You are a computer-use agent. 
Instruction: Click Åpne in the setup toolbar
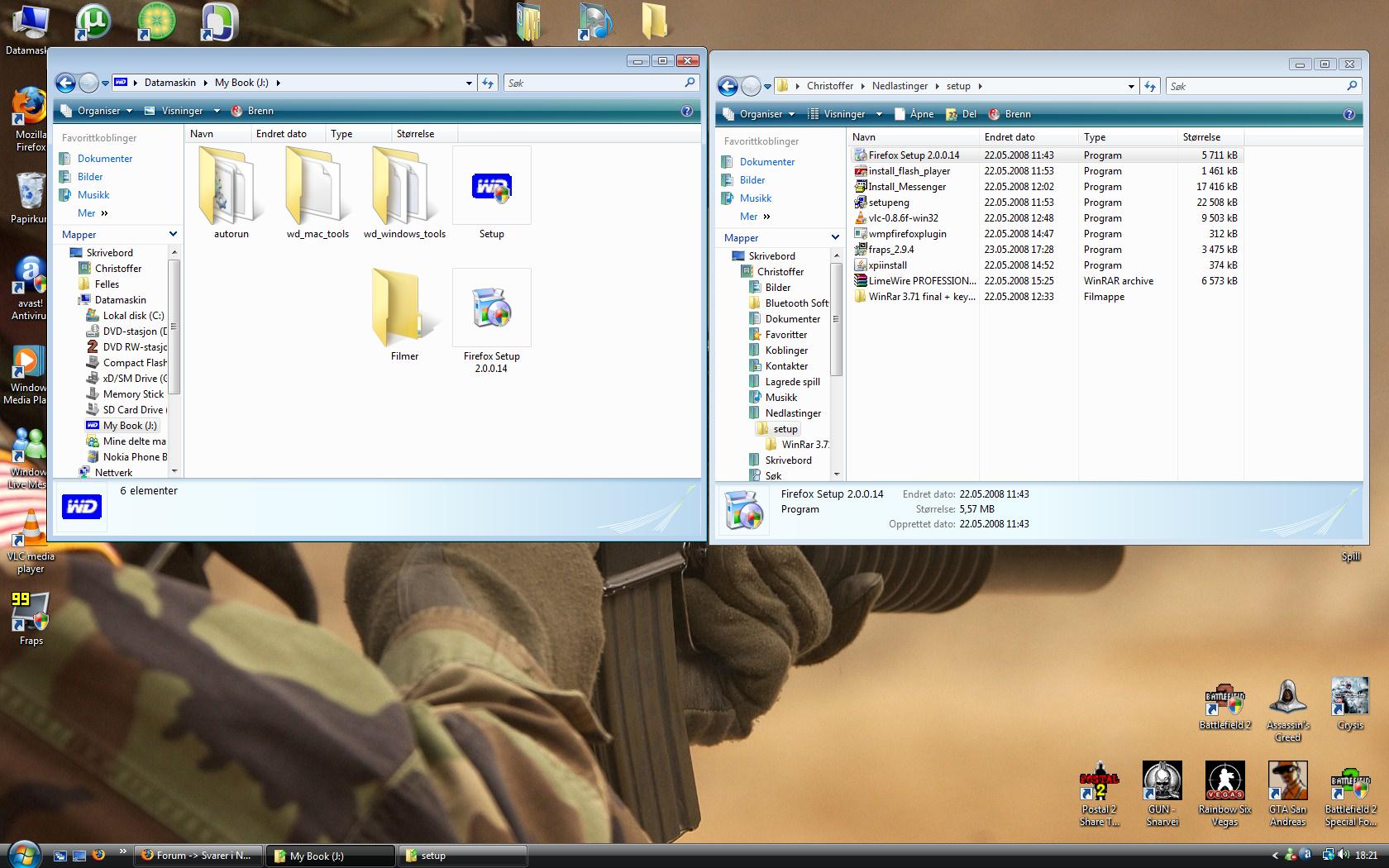point(914,114)
